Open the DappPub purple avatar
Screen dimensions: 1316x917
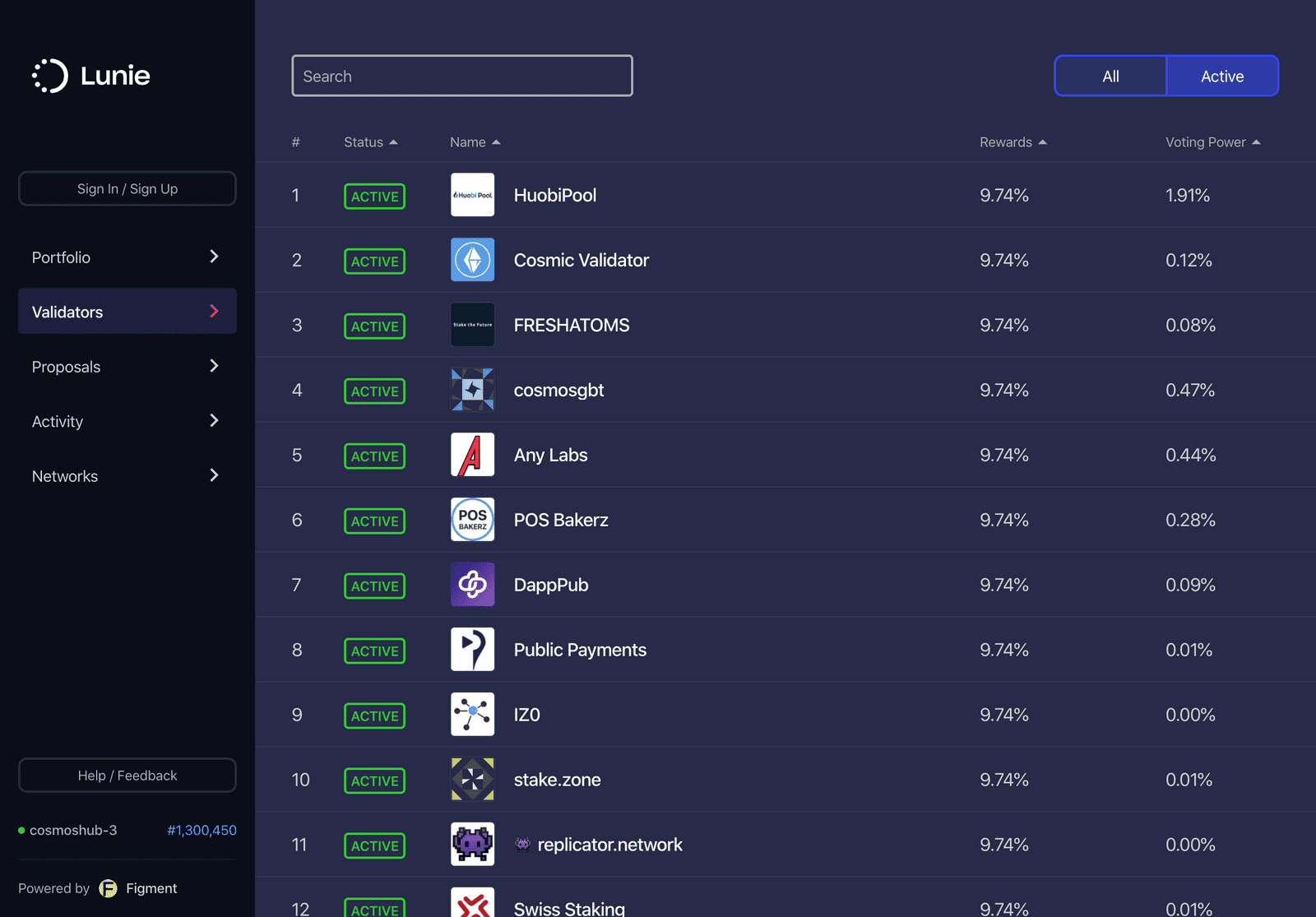472,585
